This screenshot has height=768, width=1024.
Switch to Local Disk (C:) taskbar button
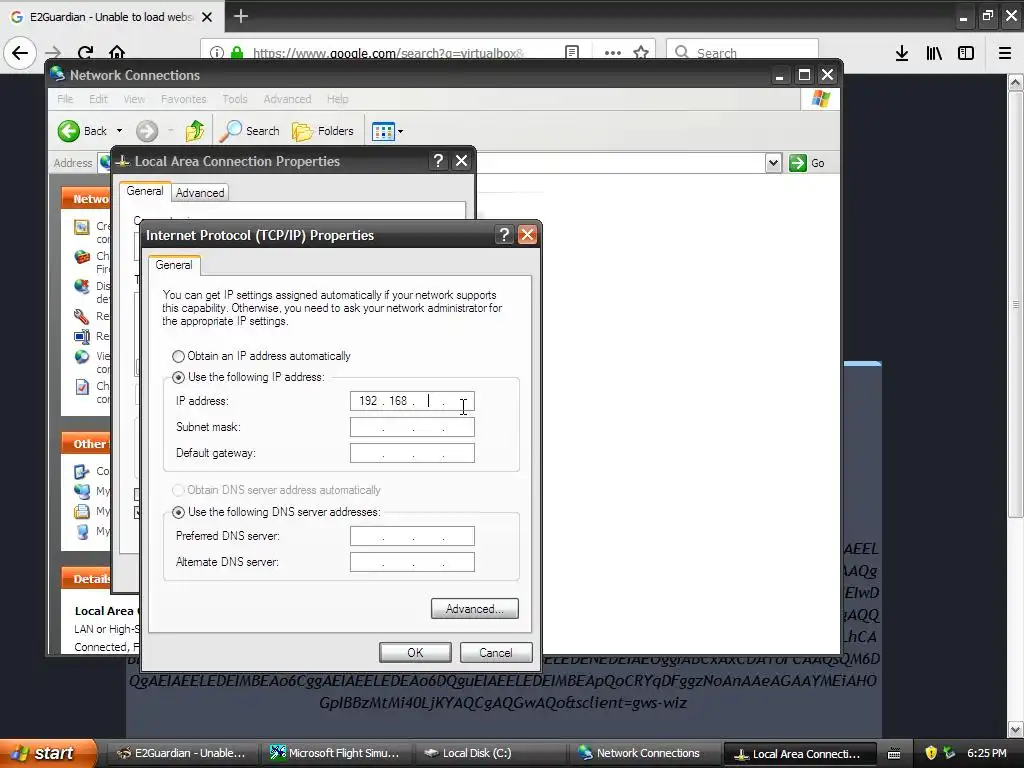coord(491,754)
